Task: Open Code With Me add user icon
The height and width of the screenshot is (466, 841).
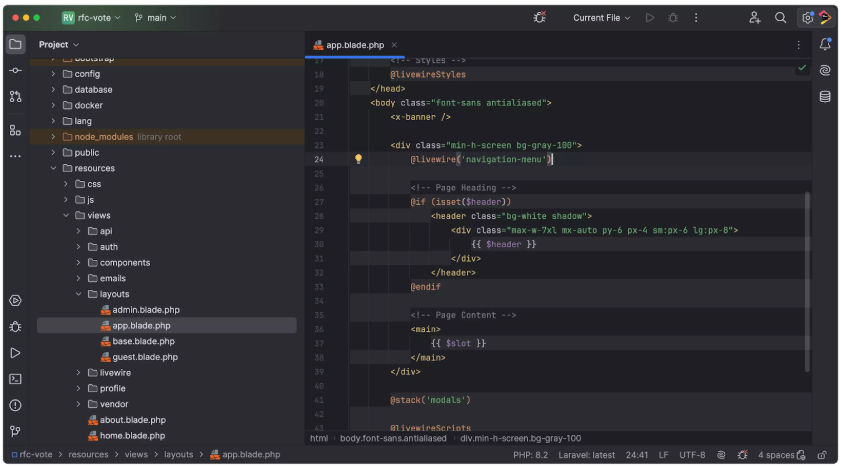Action: [x=755, y=18]
